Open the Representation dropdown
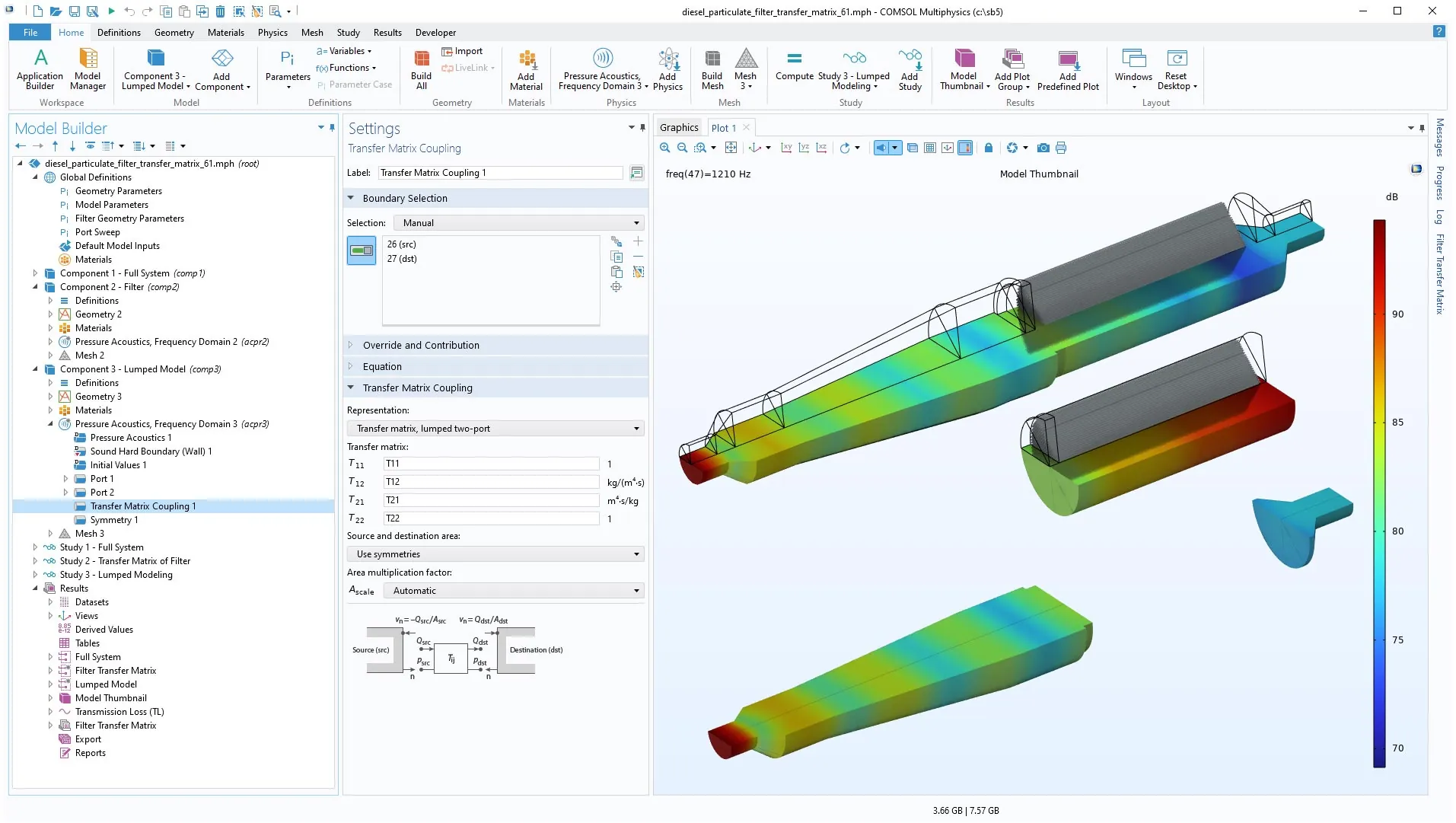1456x823 pixels. coord(495,429)
